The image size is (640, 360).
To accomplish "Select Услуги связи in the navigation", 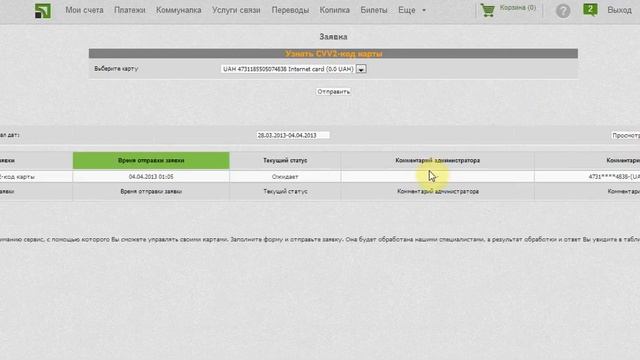I will click(x=236, y=10).
